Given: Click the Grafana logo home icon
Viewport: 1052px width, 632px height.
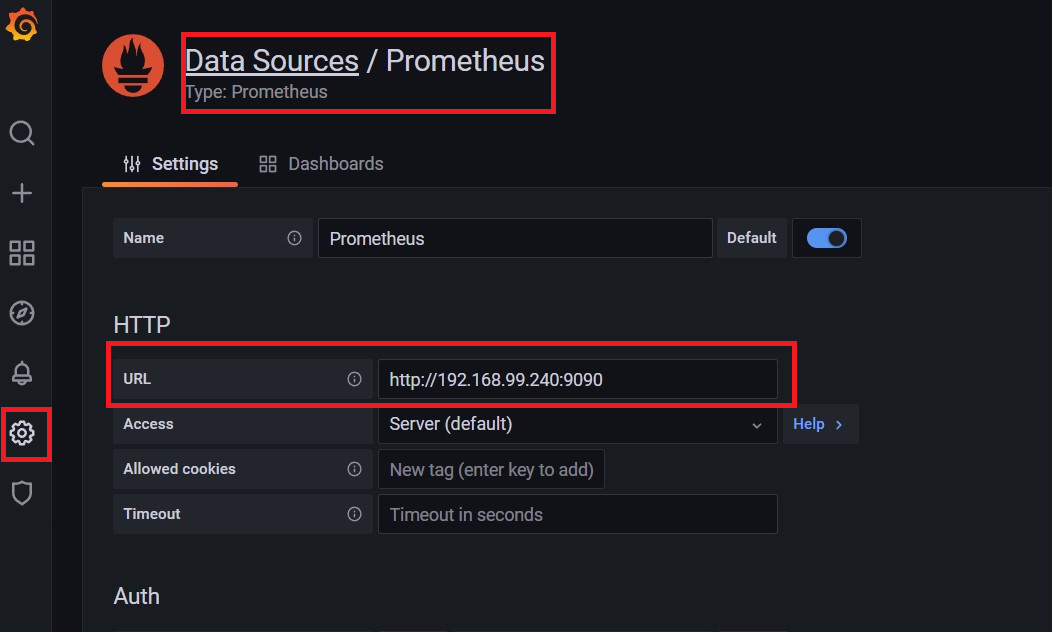Looking at the screenshot, I should pos(22,26).
